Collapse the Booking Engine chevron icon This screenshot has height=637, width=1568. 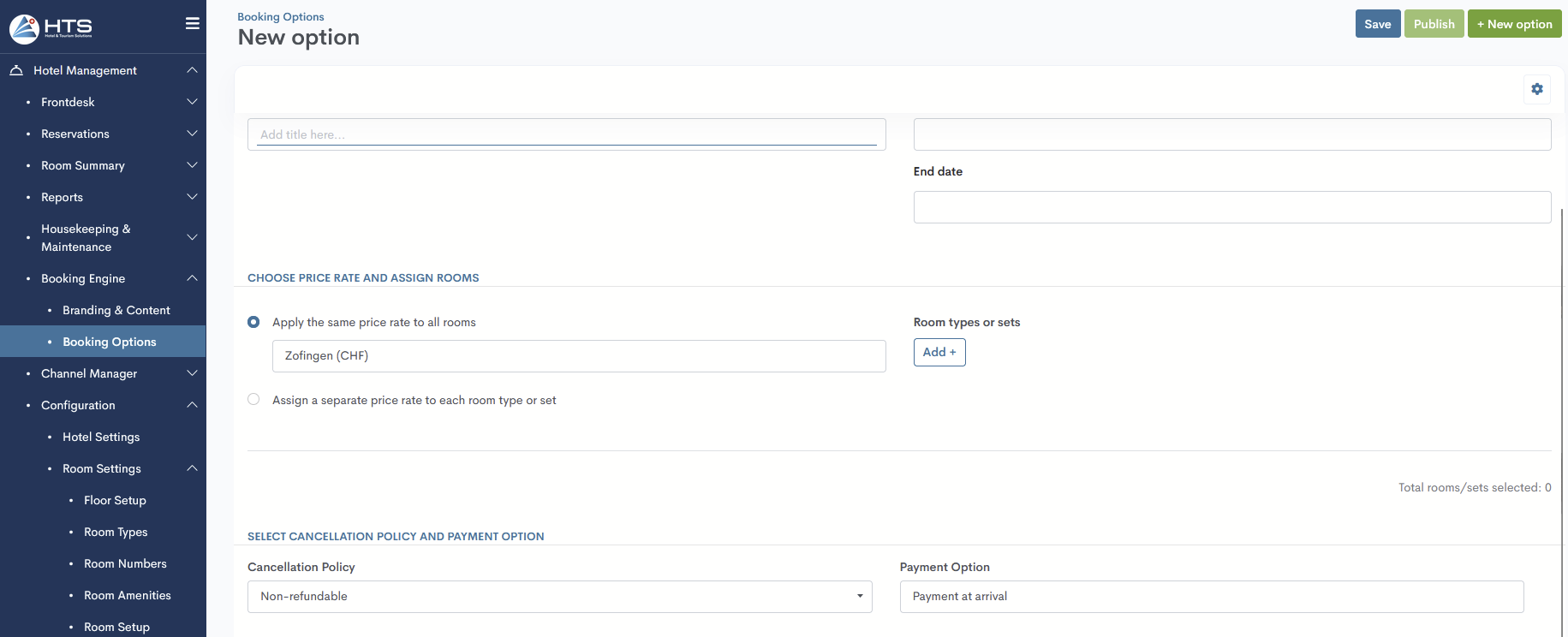192,278
